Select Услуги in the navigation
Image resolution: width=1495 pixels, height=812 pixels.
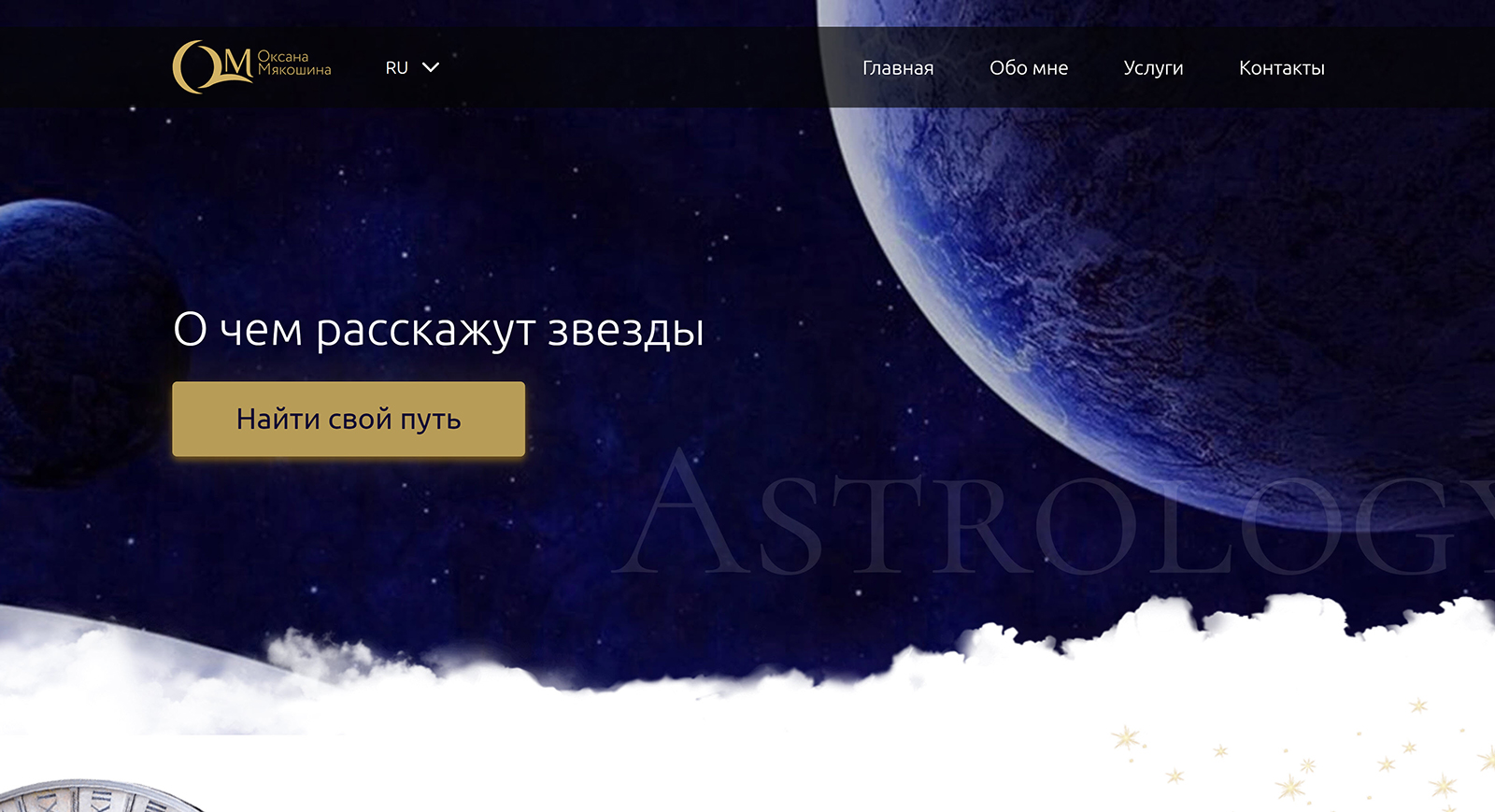[1153, 68]
